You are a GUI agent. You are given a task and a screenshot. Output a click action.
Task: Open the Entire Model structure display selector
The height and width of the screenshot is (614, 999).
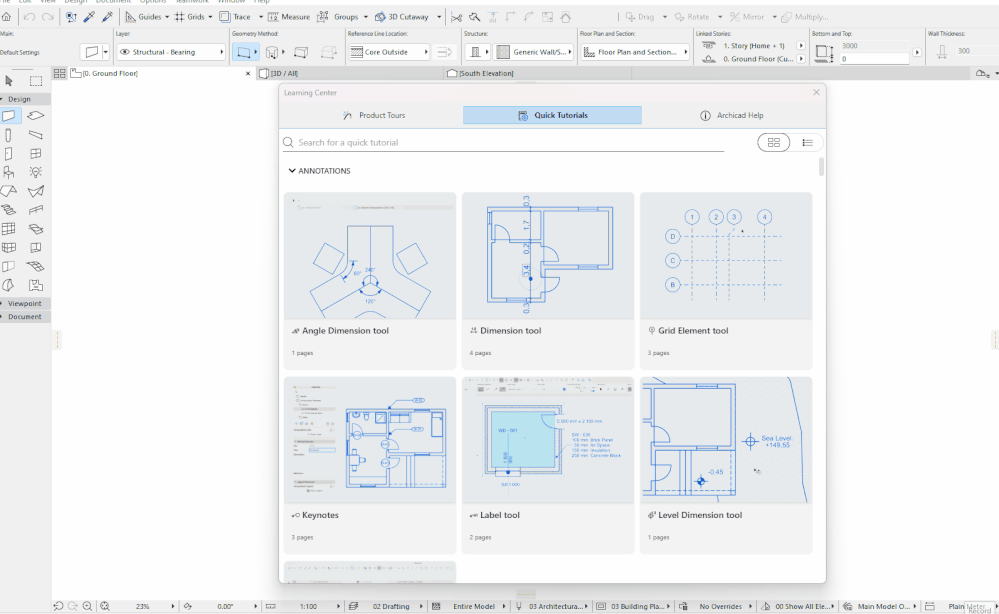coord(473,606)
